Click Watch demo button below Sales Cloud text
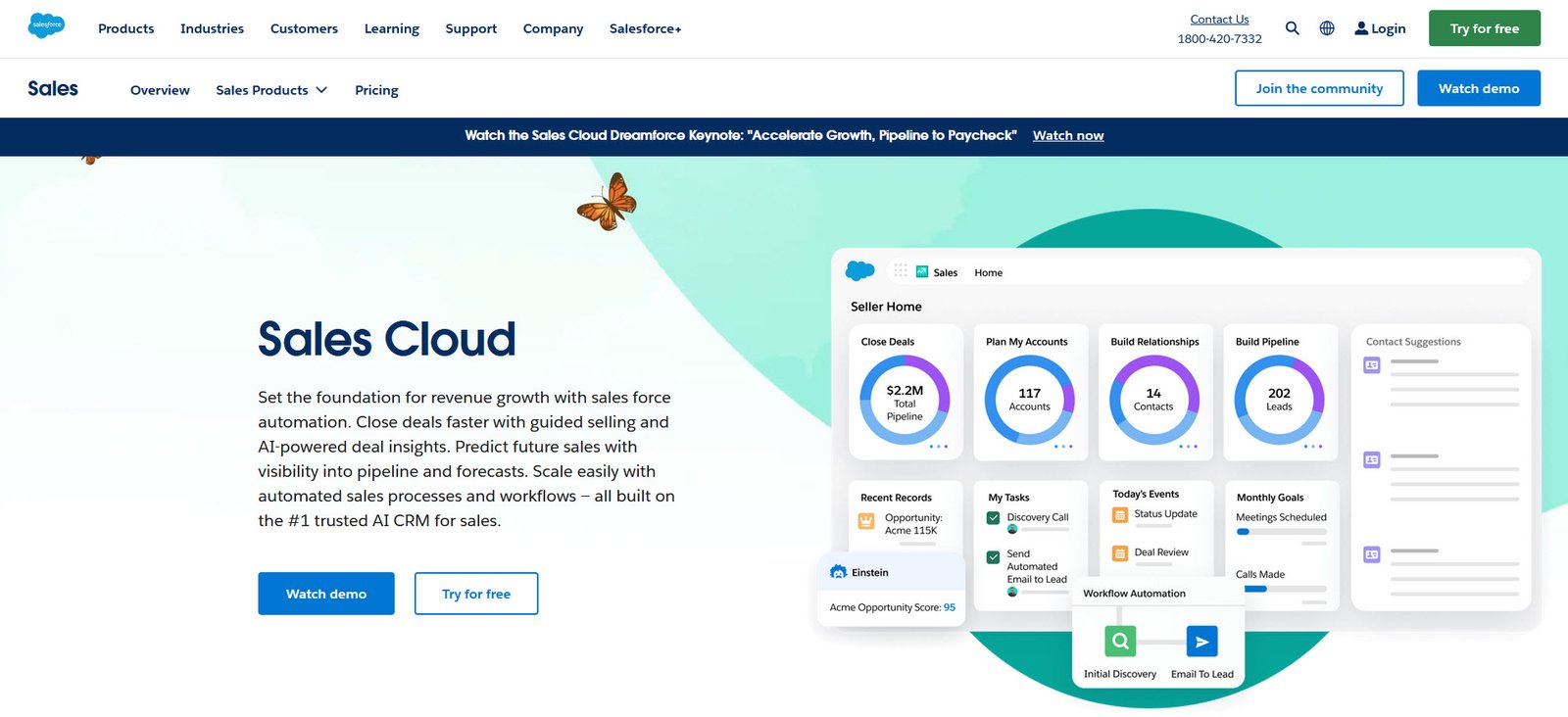Viewport: 1568px width, 717px height. tap(326, 594)
